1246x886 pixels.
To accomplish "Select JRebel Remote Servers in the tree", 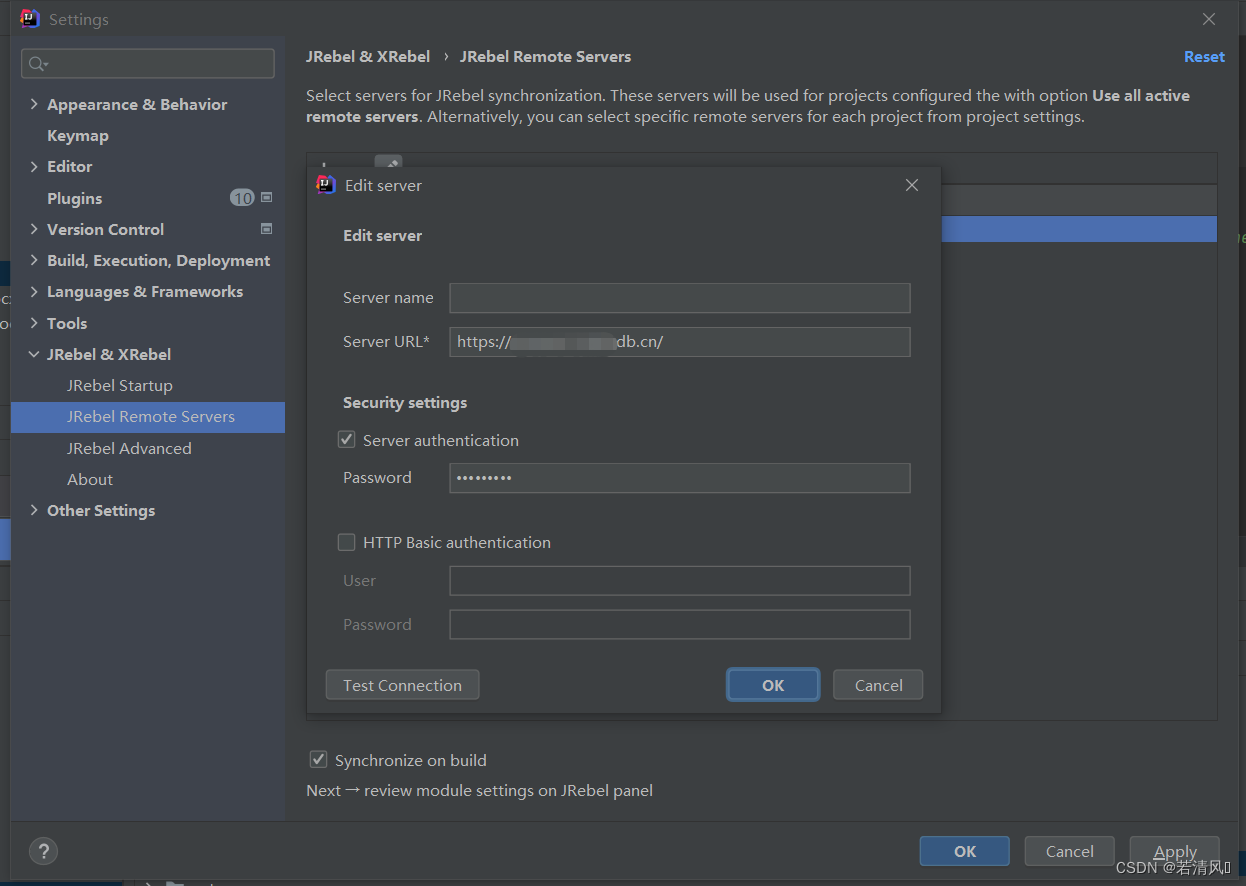I will [148, 417].
